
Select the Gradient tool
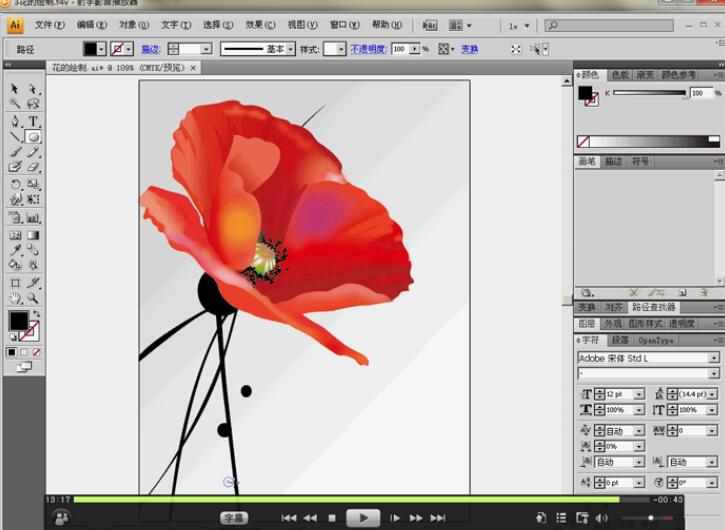pyautogui.click(x=33, y=235)
